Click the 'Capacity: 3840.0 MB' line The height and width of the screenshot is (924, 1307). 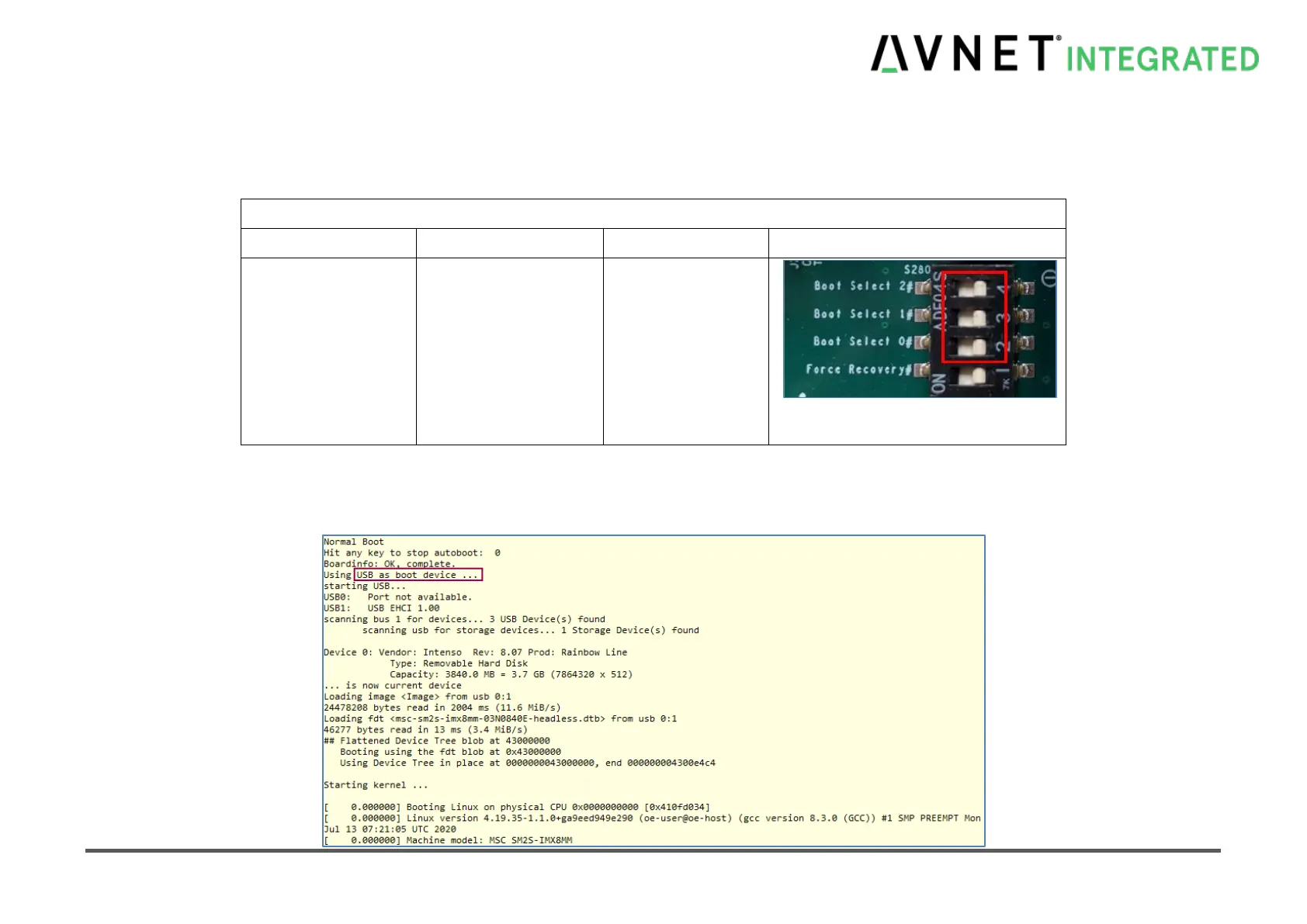coord(511,674)
